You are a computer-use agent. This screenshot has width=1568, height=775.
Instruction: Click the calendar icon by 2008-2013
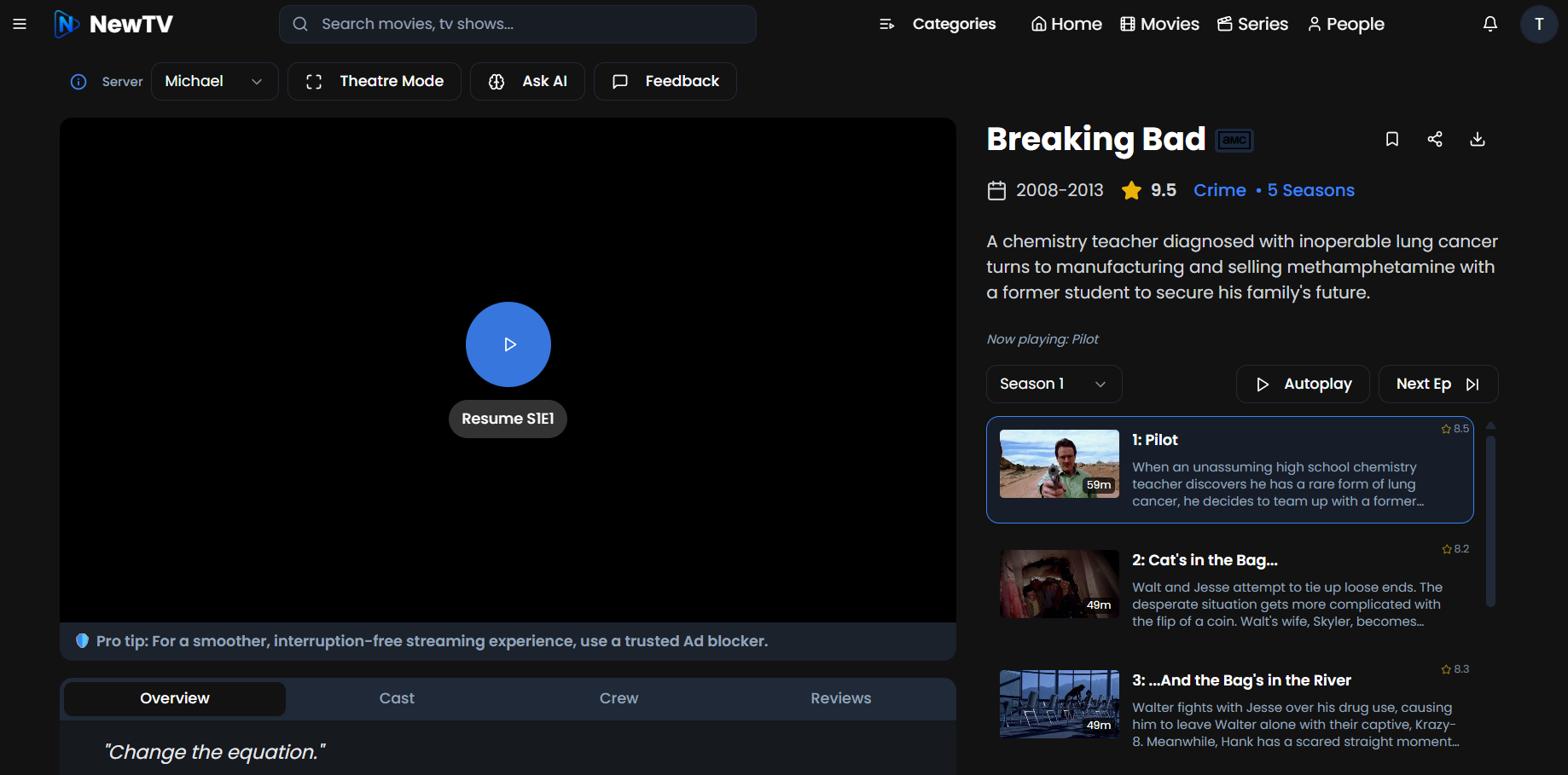996,190
